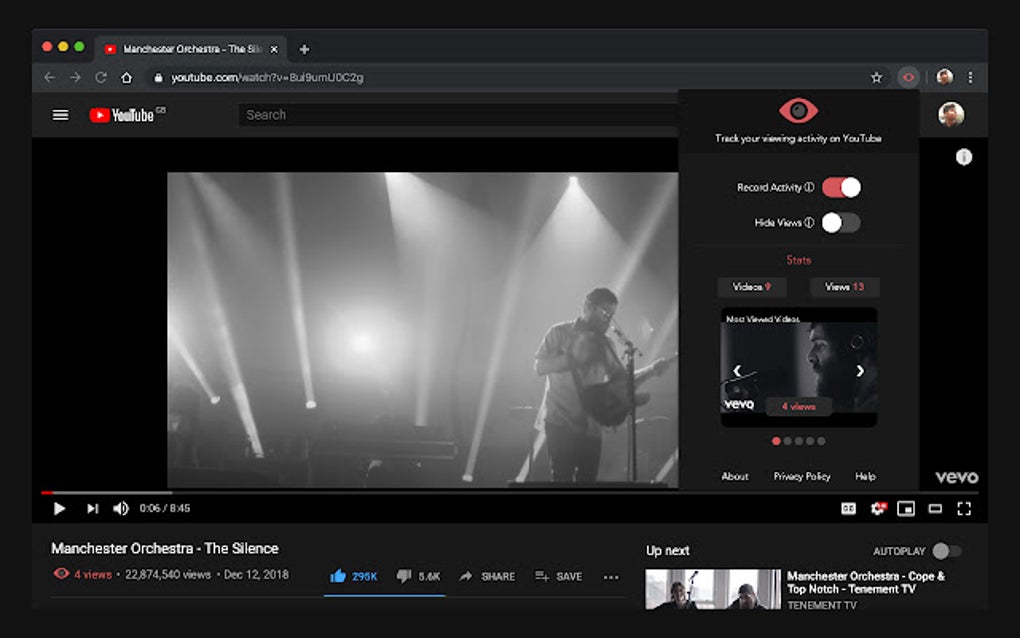Open the YouTube sidebar hamburger menu

pyautogui.click(x=60, y=114)
